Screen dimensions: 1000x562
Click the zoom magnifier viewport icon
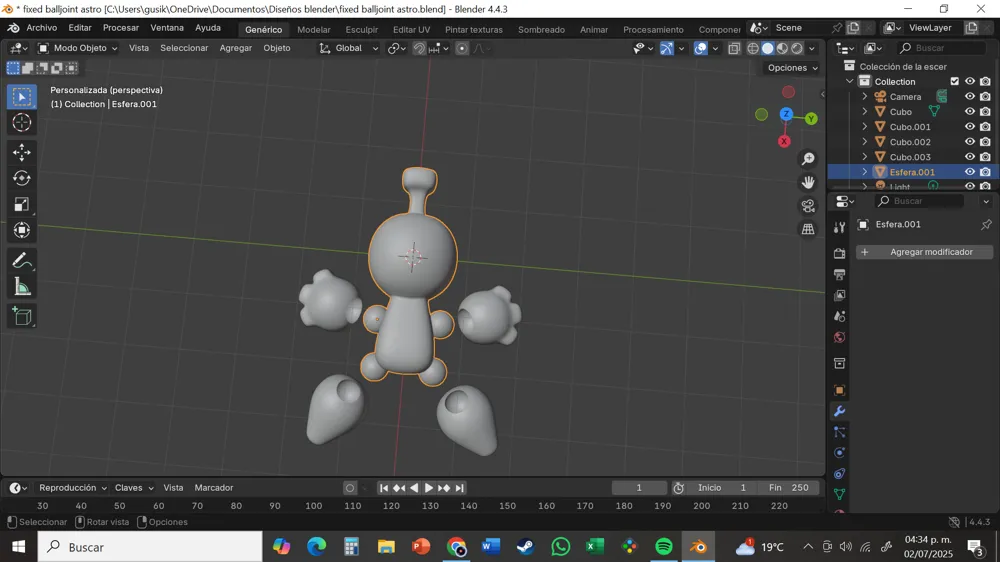[808, 158]
